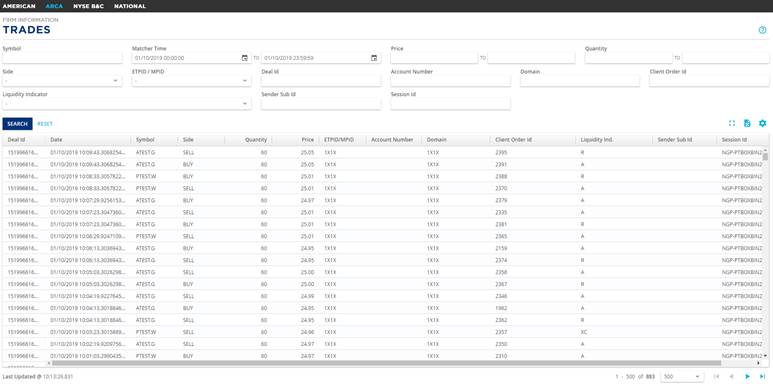This screenshot has height=384, width=773.
Task: Click Client Order Id 2350 cell
Action: [501, 344]
